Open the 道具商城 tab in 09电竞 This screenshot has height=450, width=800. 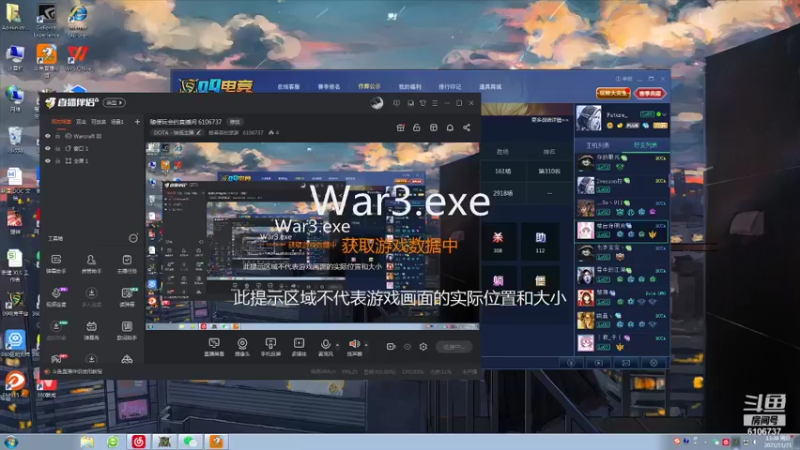[490, 87]
